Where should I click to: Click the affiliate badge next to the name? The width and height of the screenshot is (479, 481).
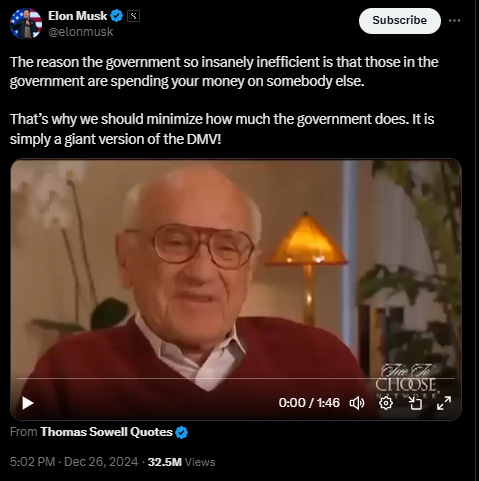pos(133,16)
